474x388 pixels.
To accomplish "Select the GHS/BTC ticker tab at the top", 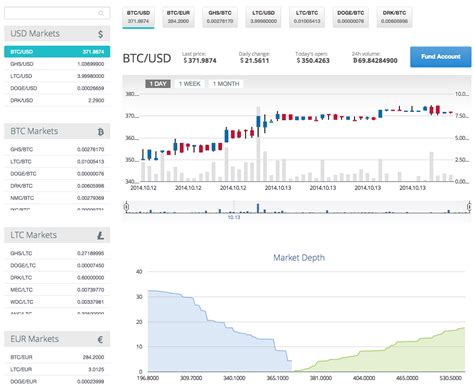I will 220,17.
